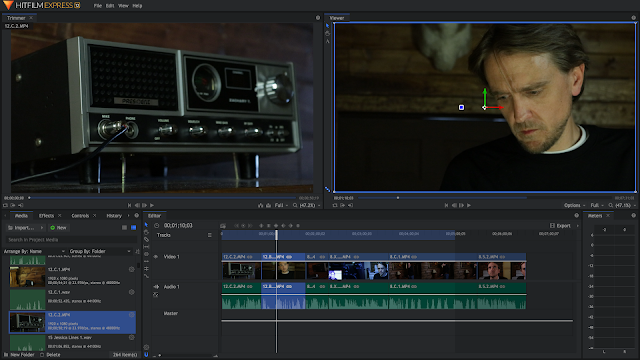Image resolution: width=640 pixels, height=360 pixels.
Task: Click New Folder button
Action: [x=19, y=355]
